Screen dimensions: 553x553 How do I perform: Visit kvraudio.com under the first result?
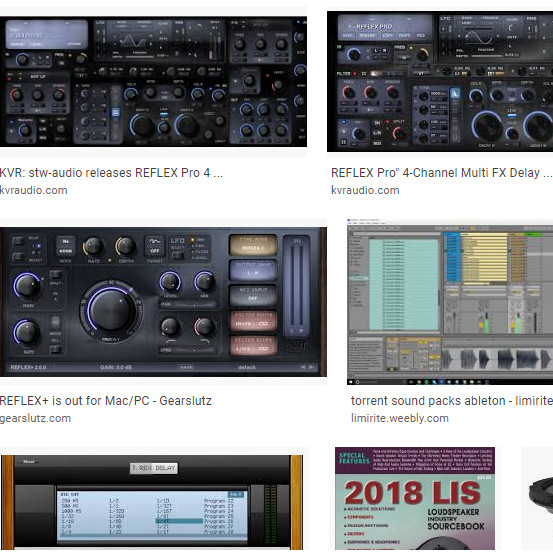click(34, 190)
